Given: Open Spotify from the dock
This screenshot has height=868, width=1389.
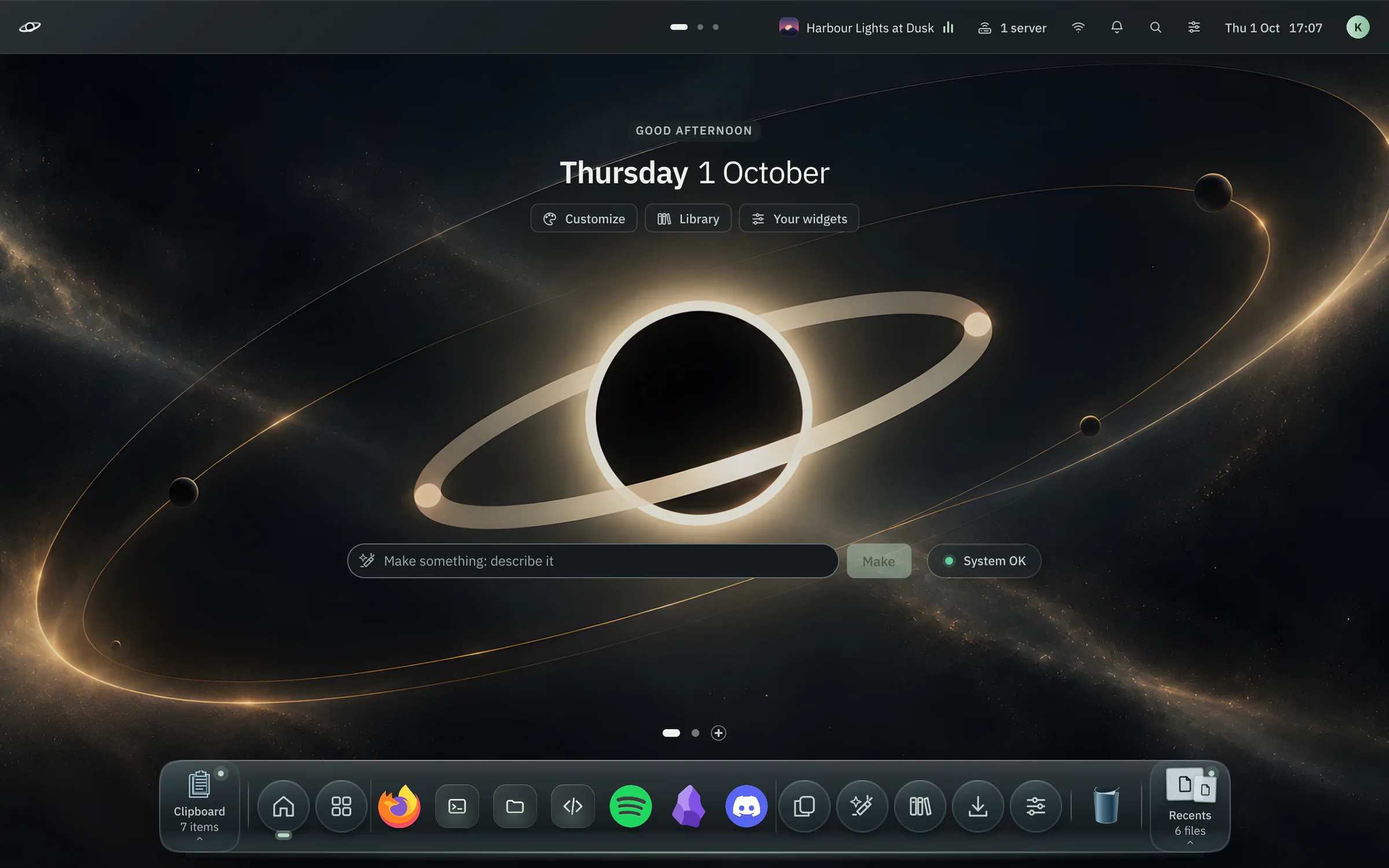Looking at the screenshot, I should coord(630,806).
